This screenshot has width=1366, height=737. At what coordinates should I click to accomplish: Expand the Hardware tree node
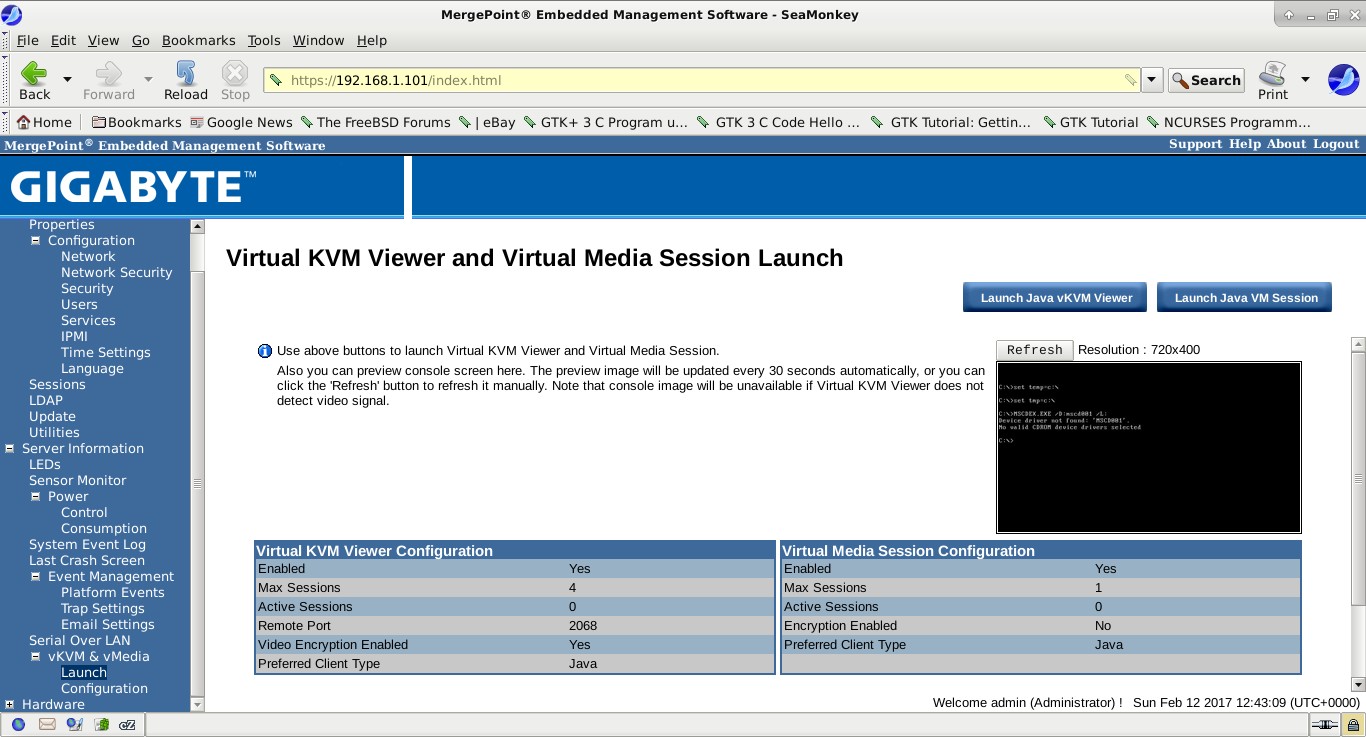pos(10,705)
